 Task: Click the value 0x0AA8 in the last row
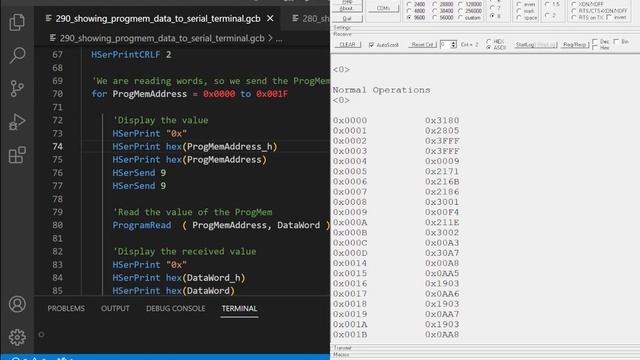pyautogui.click(x=442, y=334)
